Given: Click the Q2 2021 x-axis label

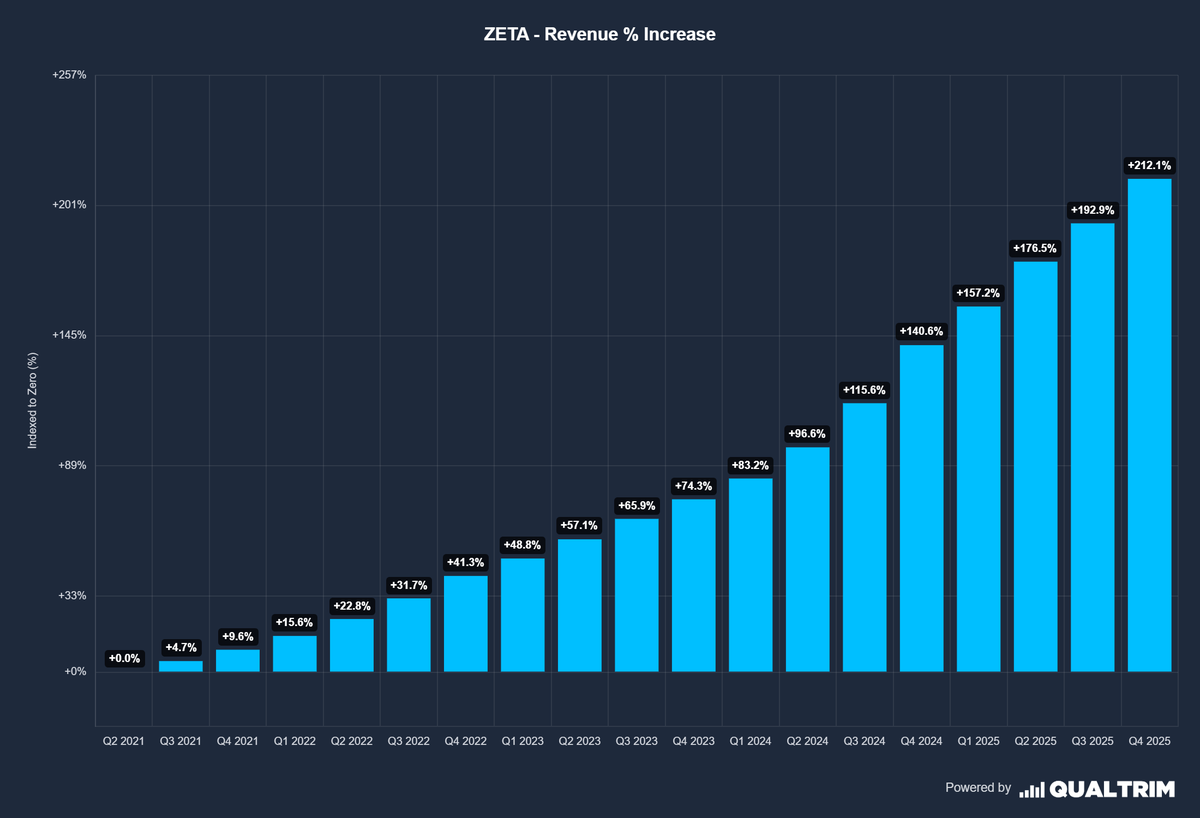Looking at the screenshot, I should coord(123,742).
